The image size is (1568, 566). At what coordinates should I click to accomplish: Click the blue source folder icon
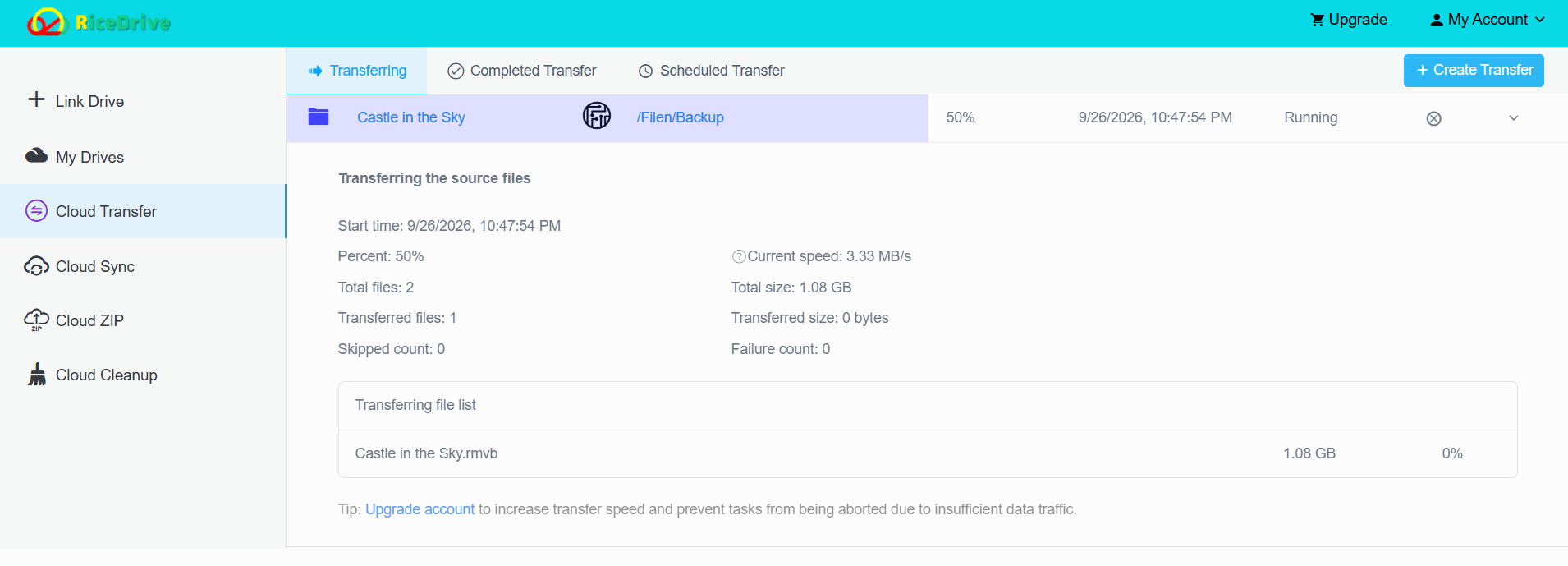[x=319, y=117]
